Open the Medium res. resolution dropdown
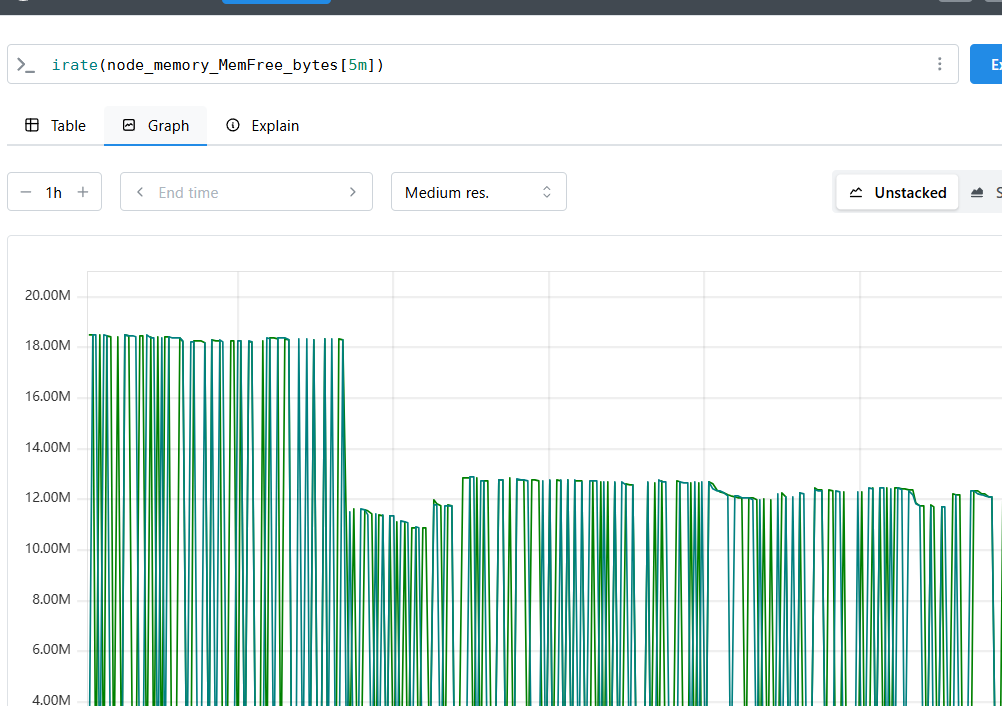Screen dimensions: 1002x706 coord(479,192)
